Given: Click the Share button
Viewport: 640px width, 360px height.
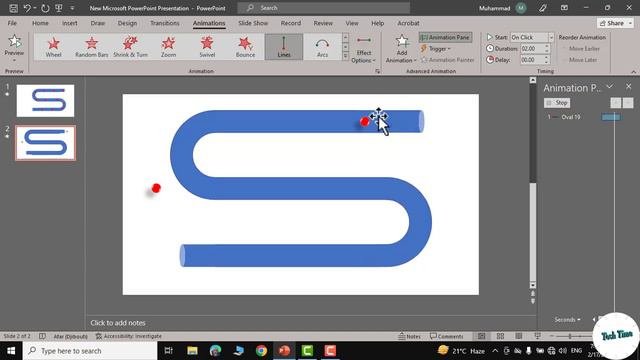Looking at the screenshot, I should coord(611,23).
